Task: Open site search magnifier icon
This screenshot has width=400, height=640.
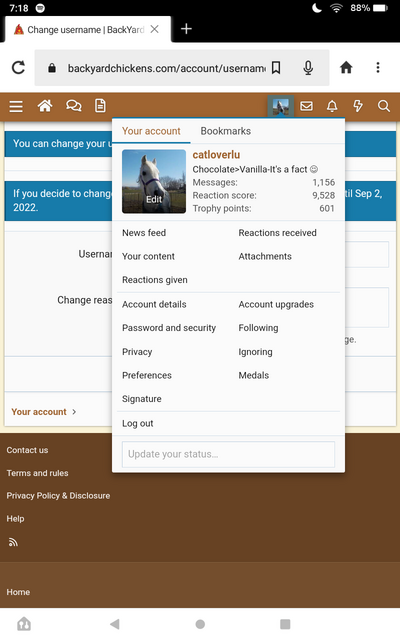Action: pyautogui.click(x=384, y=107)
